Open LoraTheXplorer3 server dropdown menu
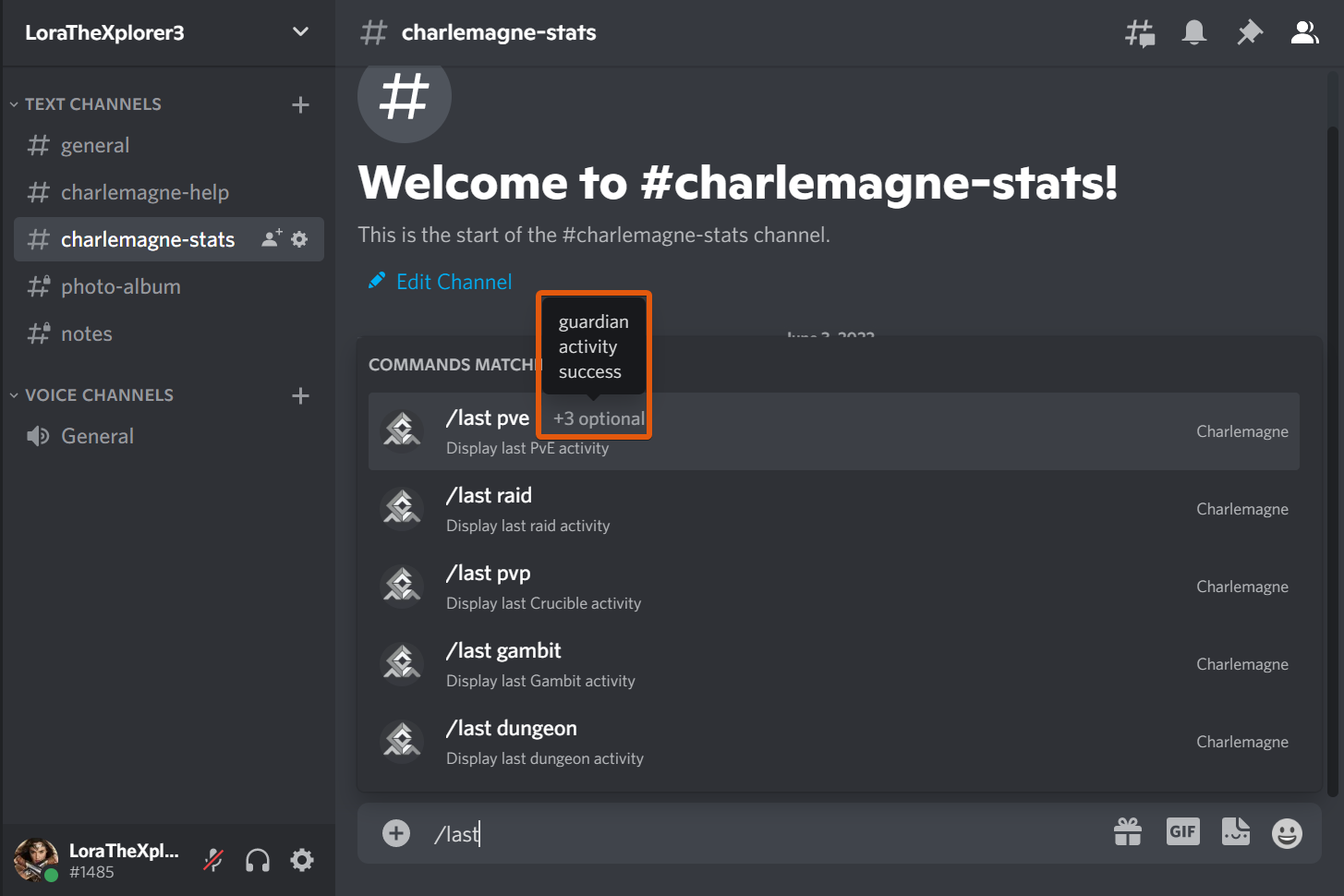This screenshot has width=1344, height=896. (x=300, y=32)
